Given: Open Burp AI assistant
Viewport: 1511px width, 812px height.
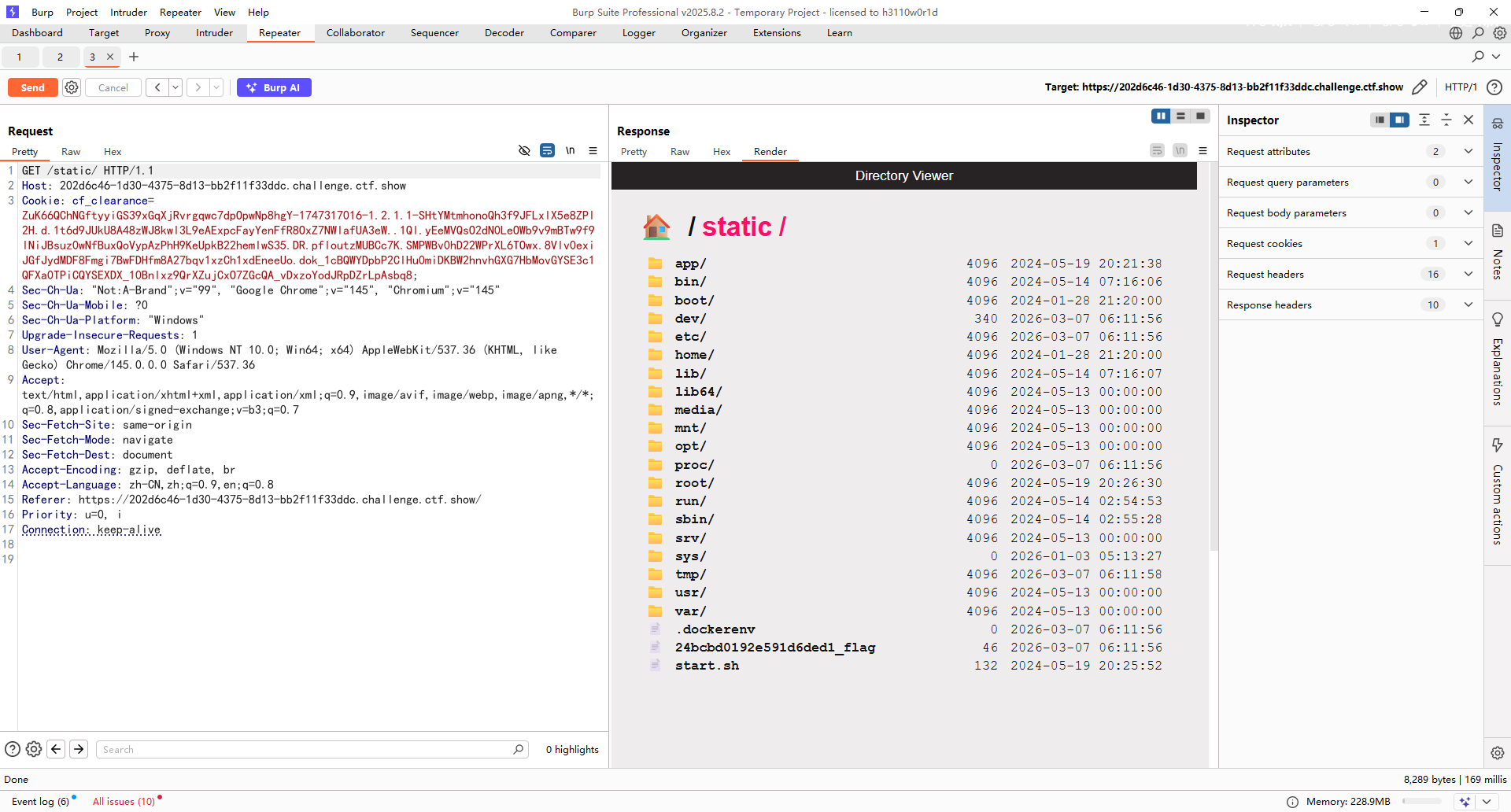Looking at the screenshot, I should point(274,87).
